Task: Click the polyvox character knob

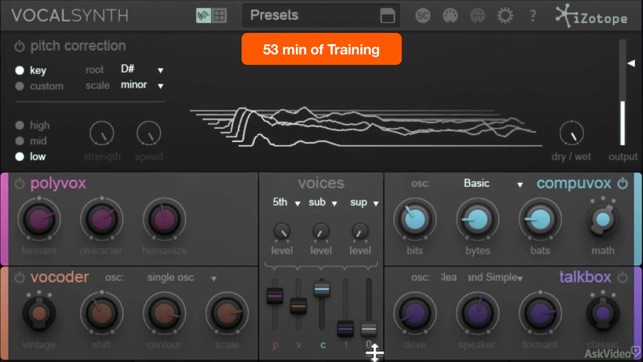Action: [102, 219]
